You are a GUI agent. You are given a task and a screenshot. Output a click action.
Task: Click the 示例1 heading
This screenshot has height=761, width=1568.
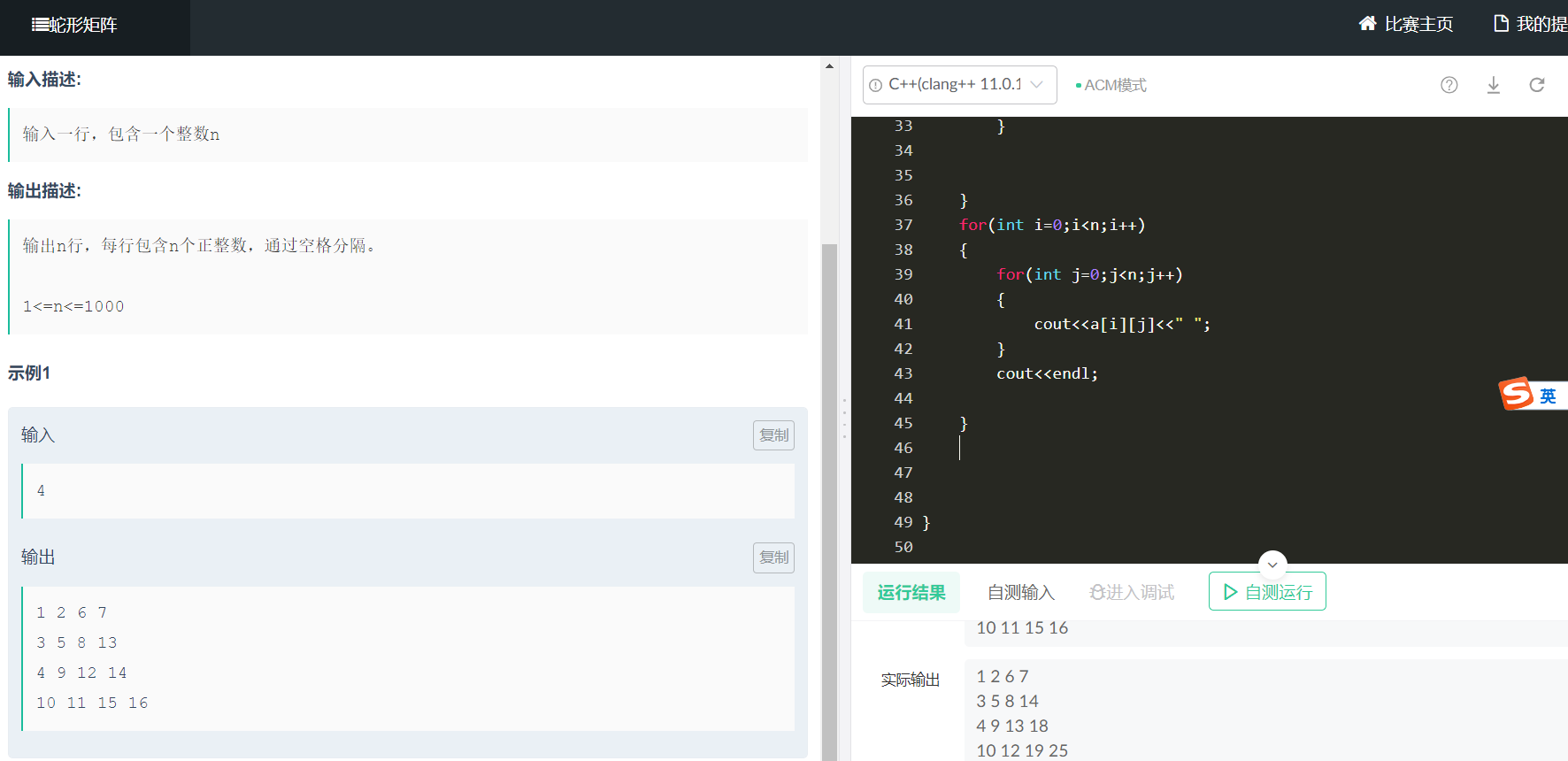tap(29, 373)
